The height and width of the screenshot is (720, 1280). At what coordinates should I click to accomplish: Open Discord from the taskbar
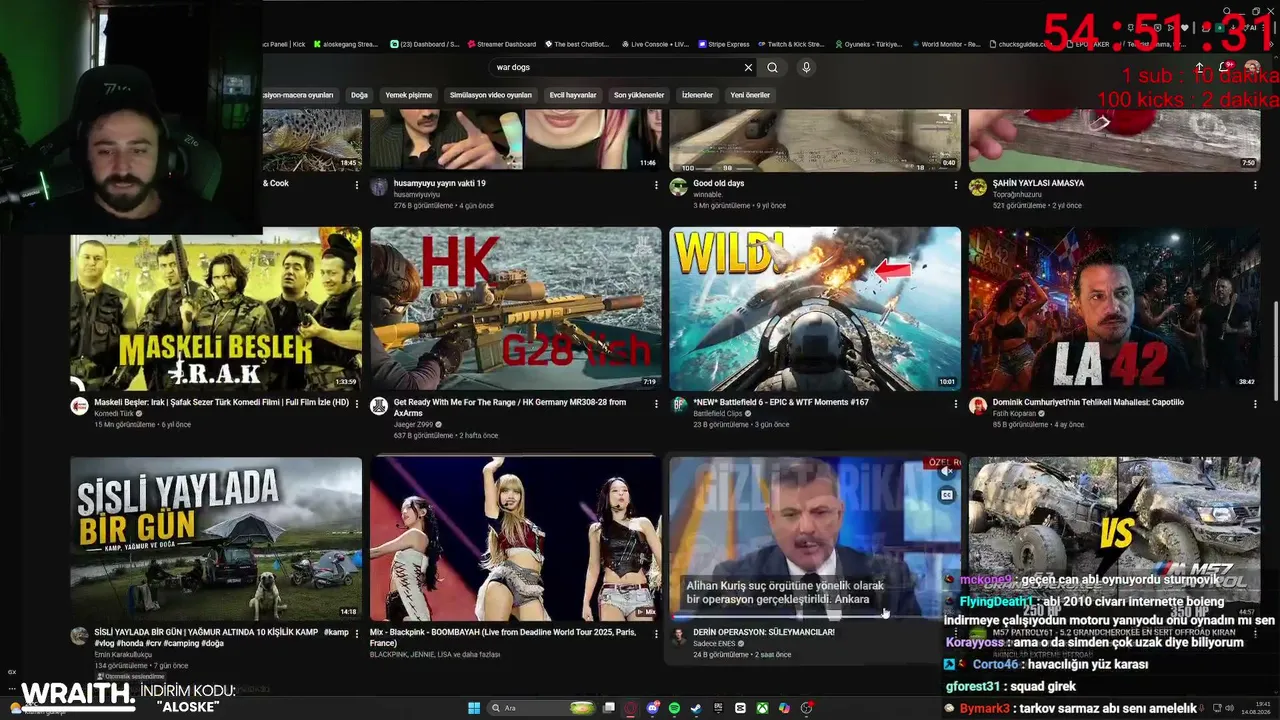[653, 708]
